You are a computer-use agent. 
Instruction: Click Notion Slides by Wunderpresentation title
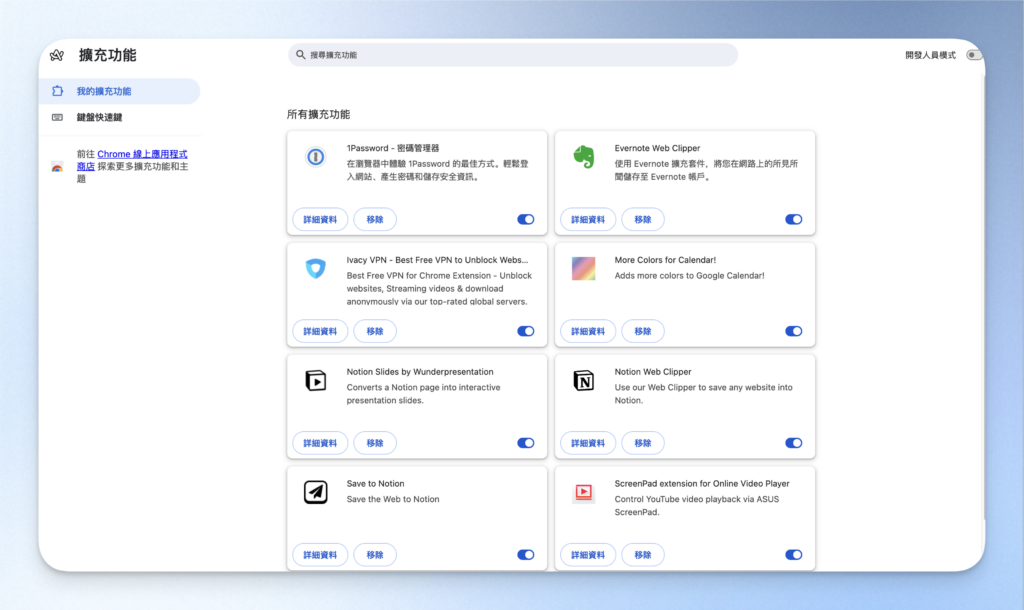tap(420, 372)
